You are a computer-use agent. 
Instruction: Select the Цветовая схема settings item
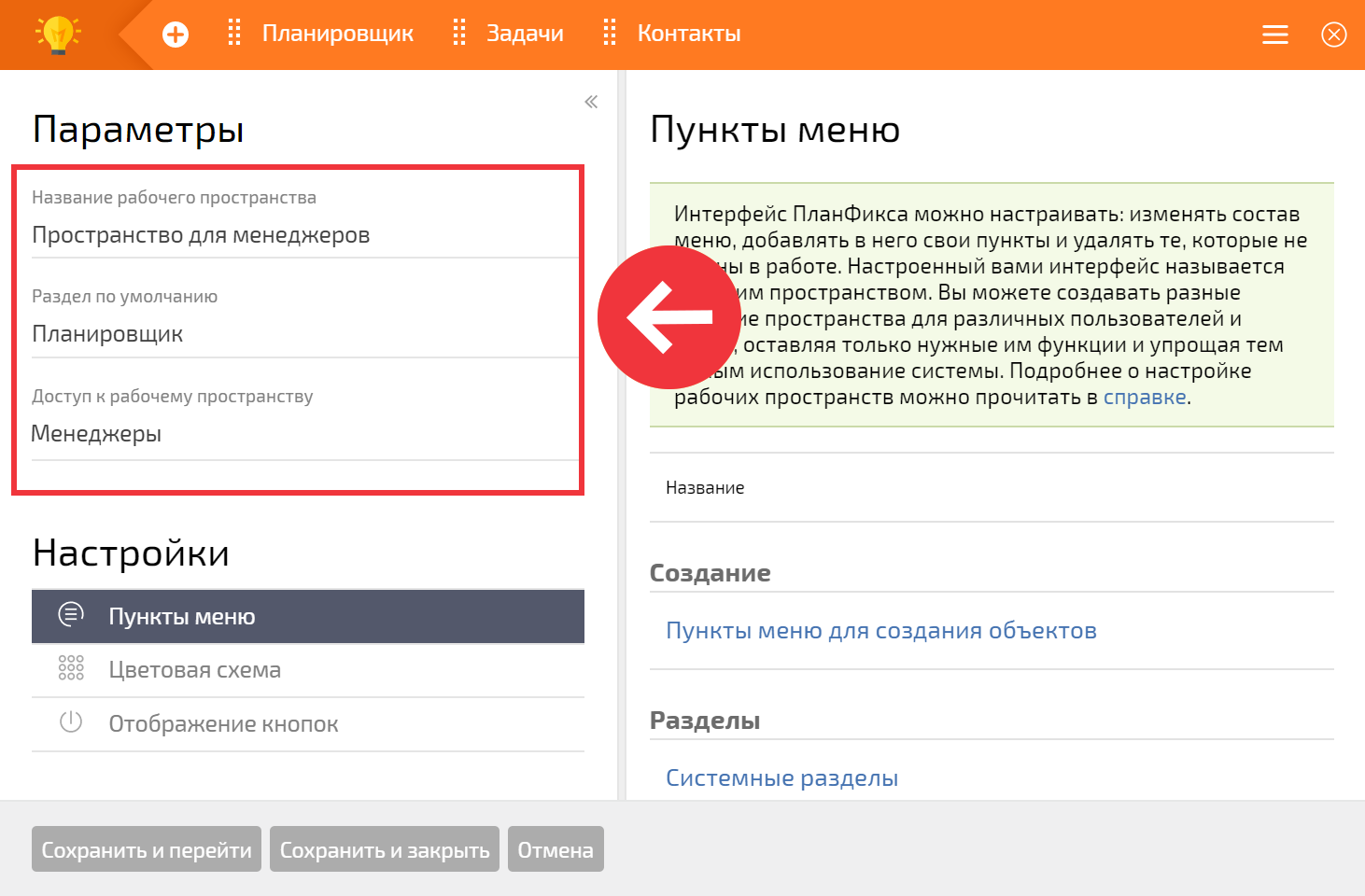click(308, 670)
